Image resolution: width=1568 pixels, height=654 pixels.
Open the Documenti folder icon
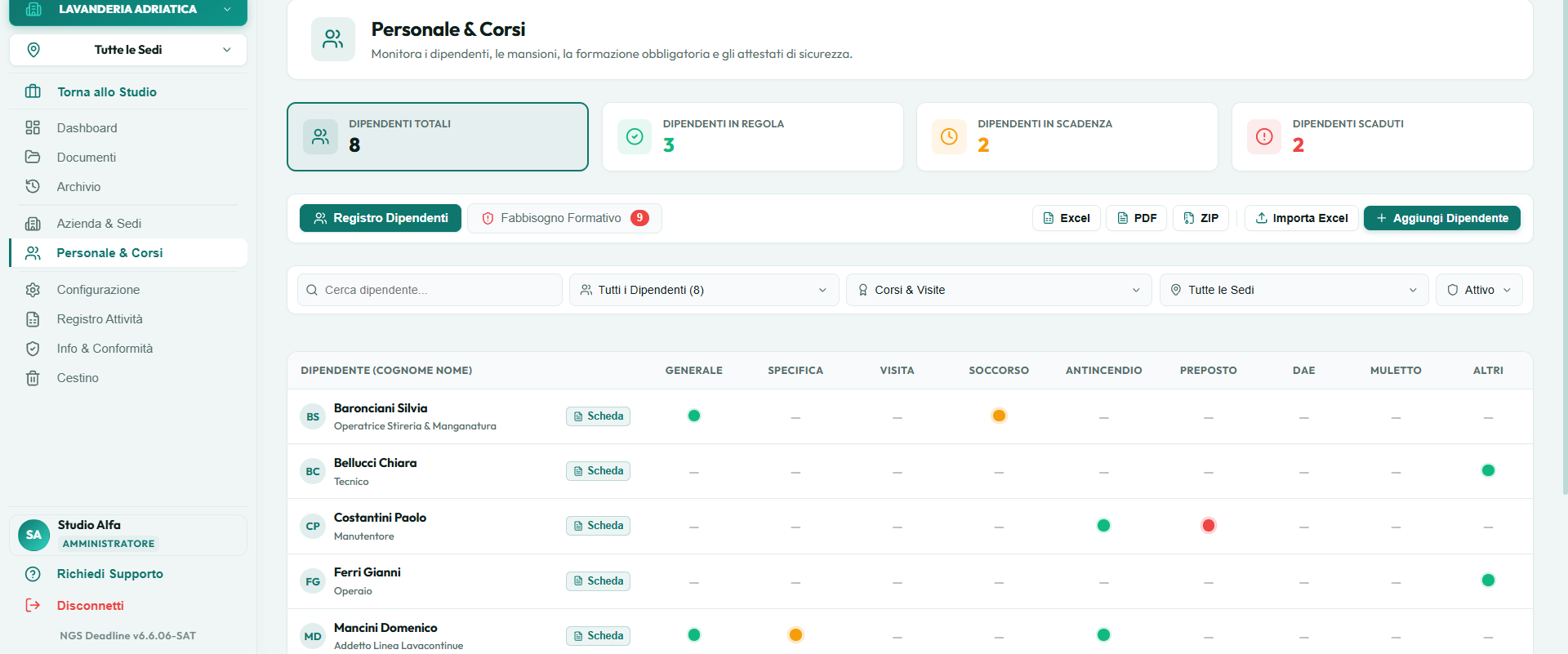33,157
